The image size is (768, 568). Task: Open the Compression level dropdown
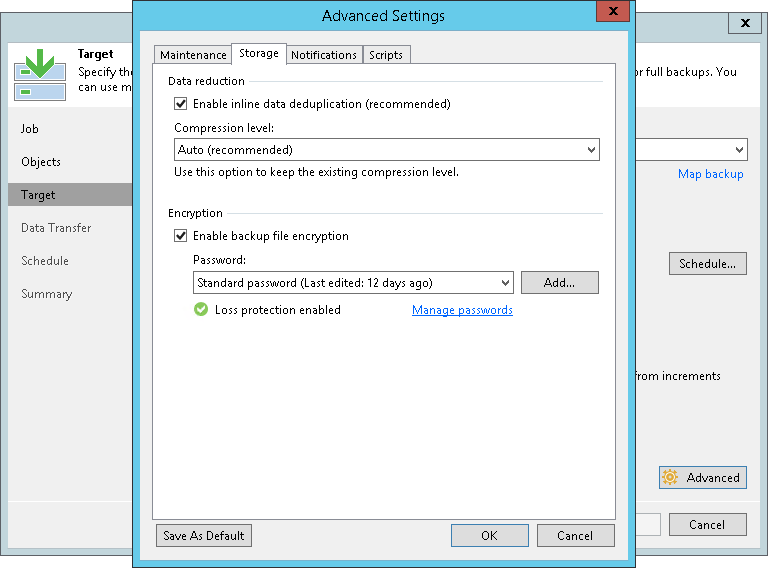pyautogui.click(x=386, y=150)
